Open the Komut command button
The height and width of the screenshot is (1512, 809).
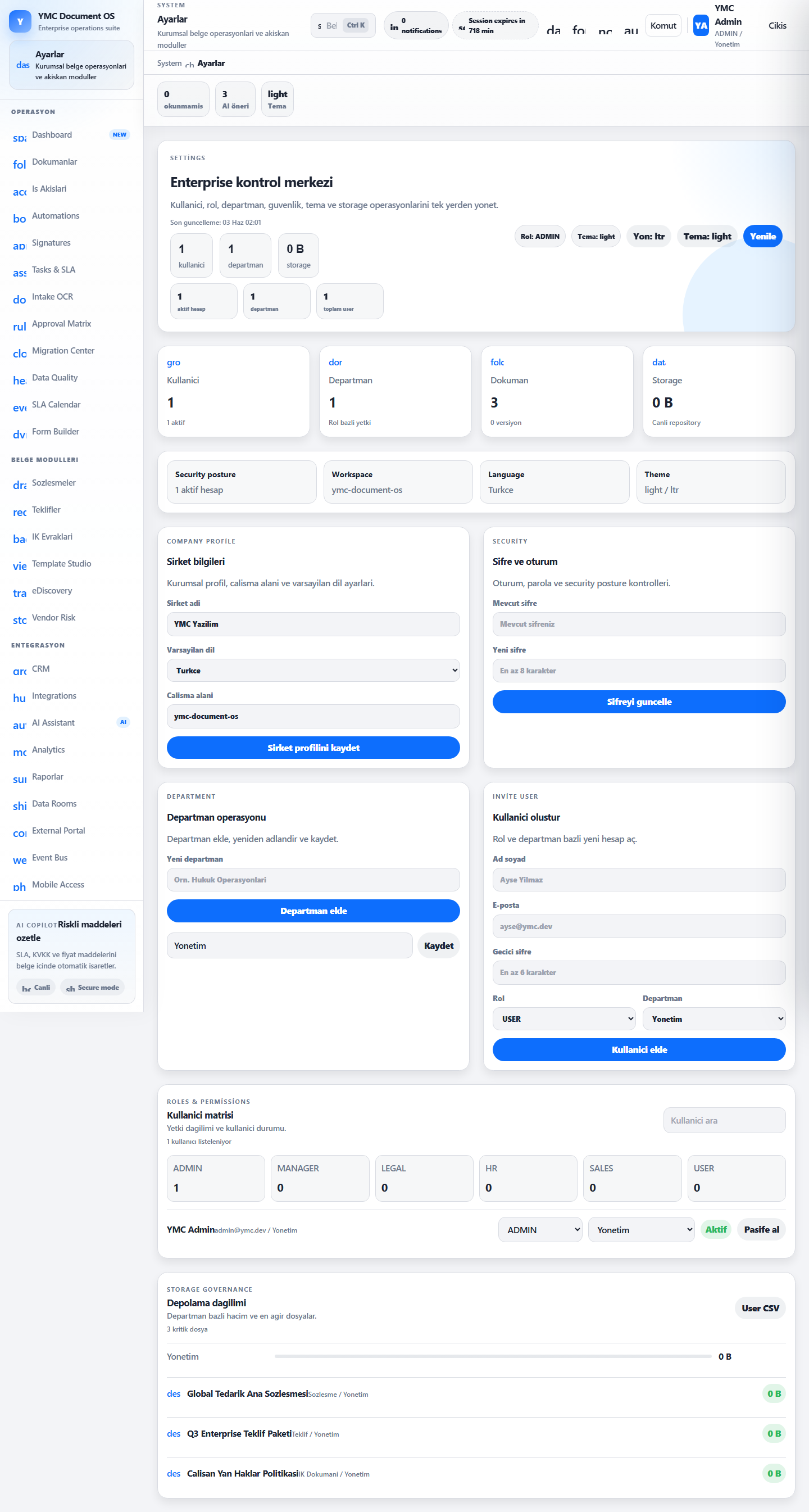663,26
